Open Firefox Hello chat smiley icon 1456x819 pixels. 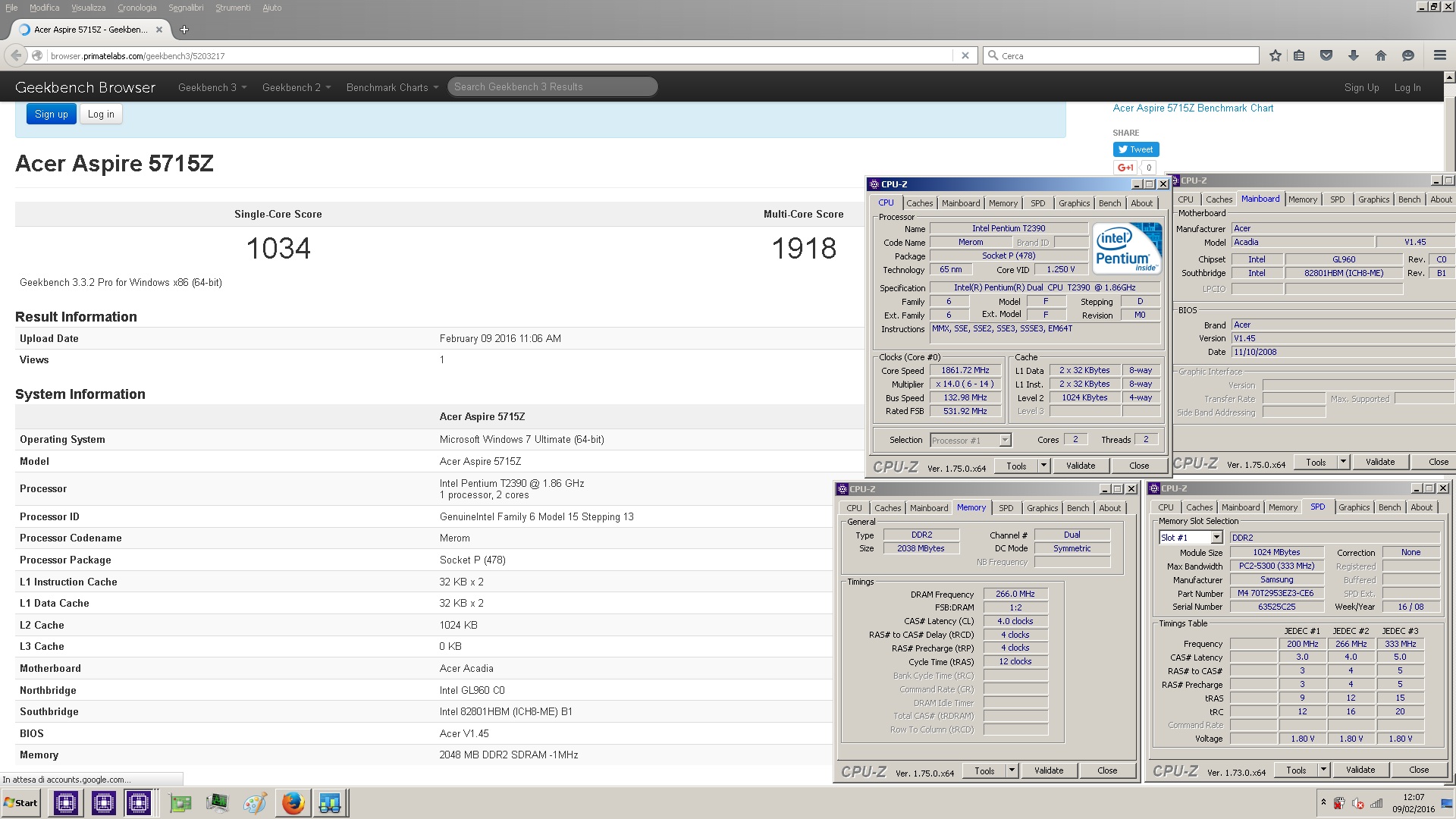(x=1408, y=55)
